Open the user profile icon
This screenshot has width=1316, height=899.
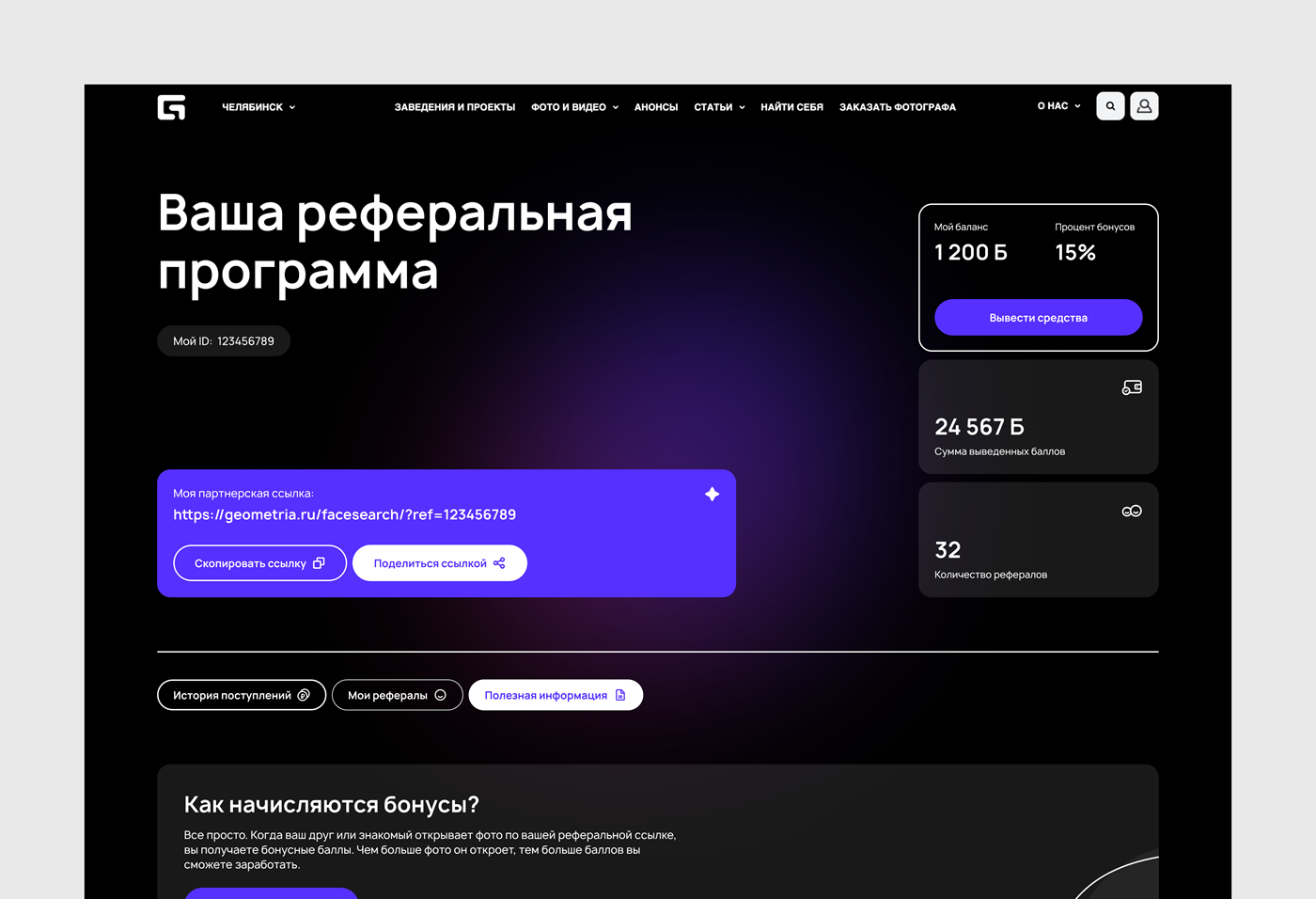[1144, 105]
